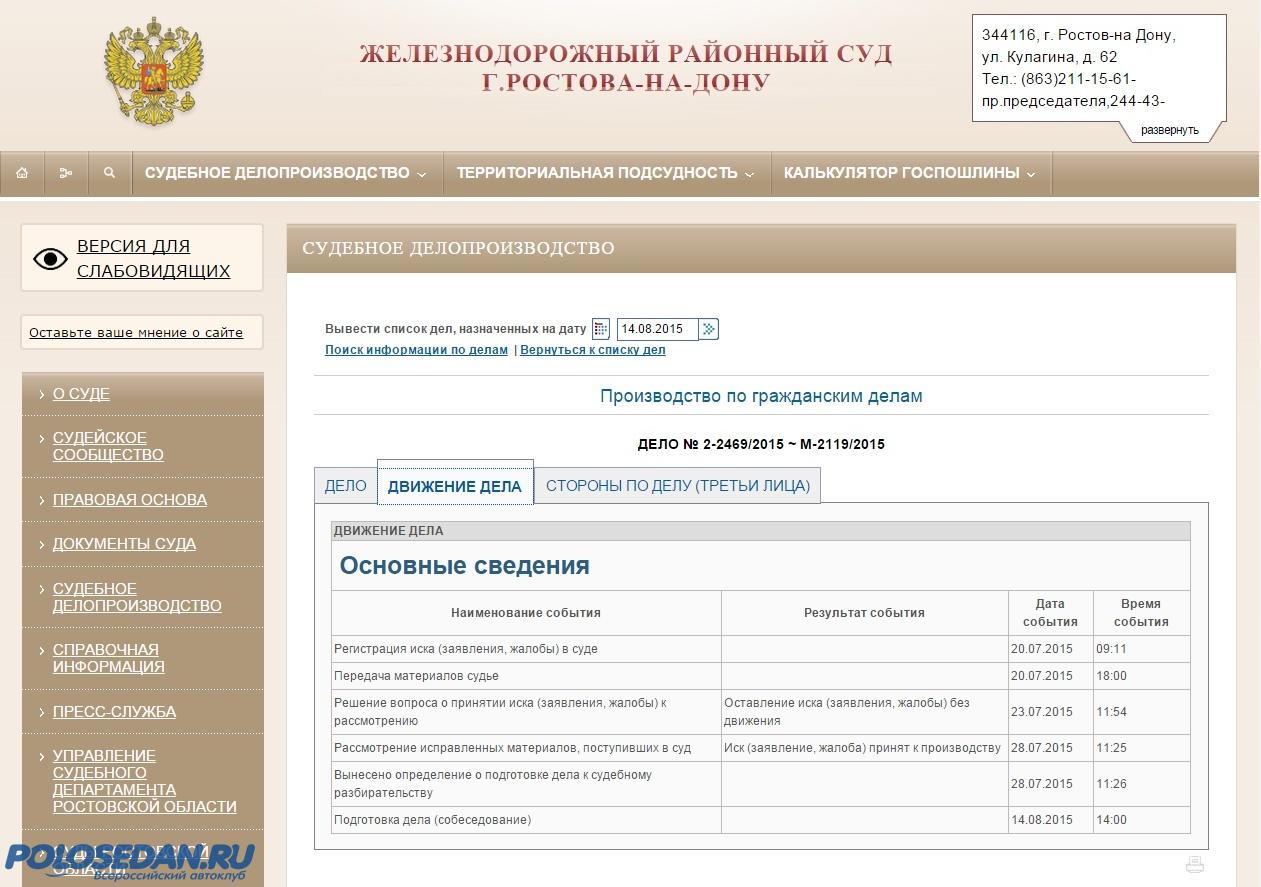This screenshot has width=1261, height=887.
Task: Click the home icon in navigation bar
Action: click(22, 173)
